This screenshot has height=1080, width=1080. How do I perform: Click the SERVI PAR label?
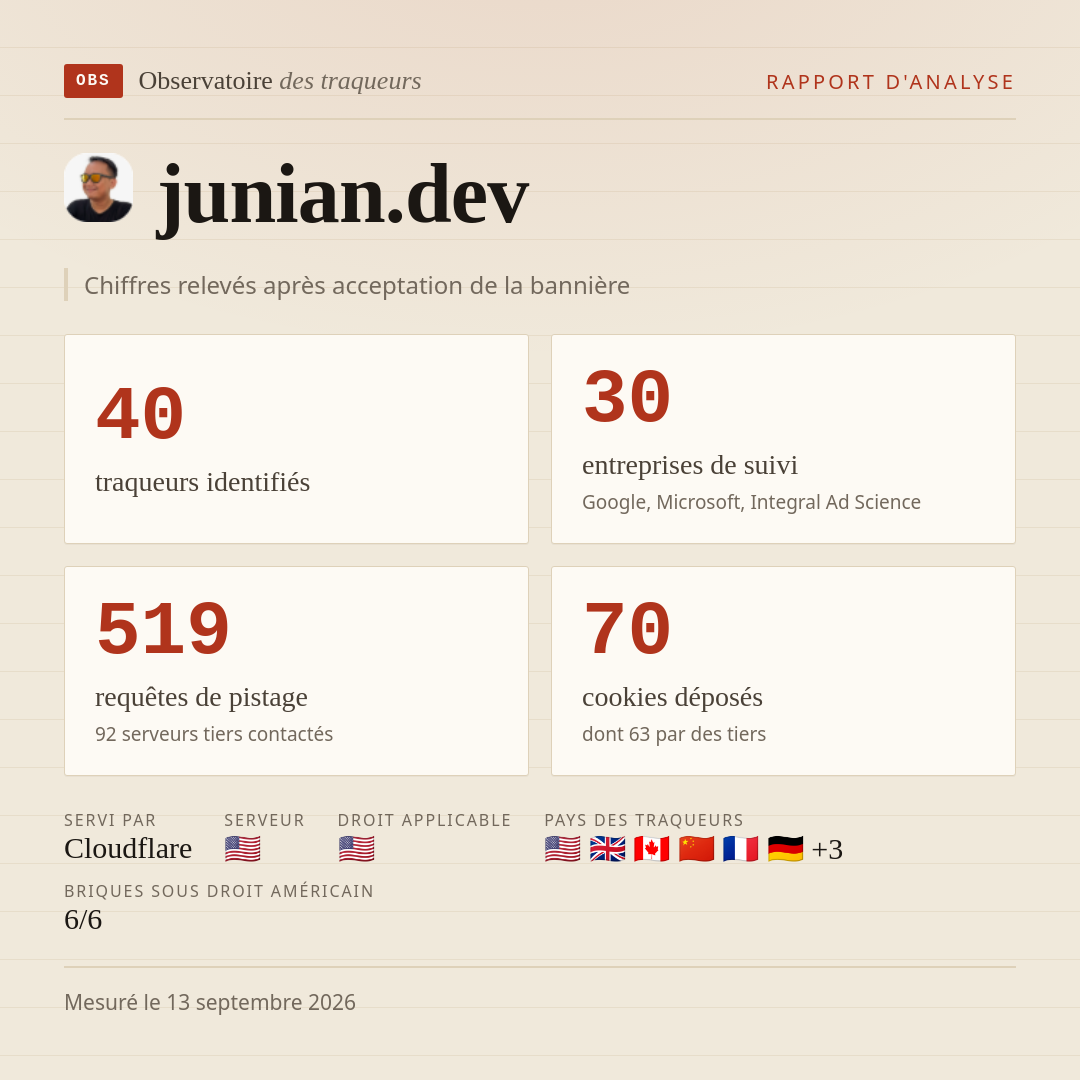coord(110,820)
